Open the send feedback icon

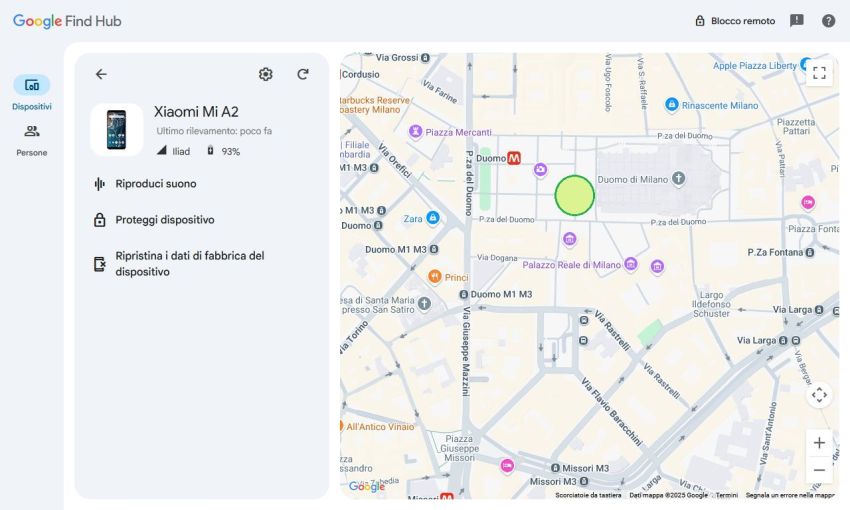796,21
